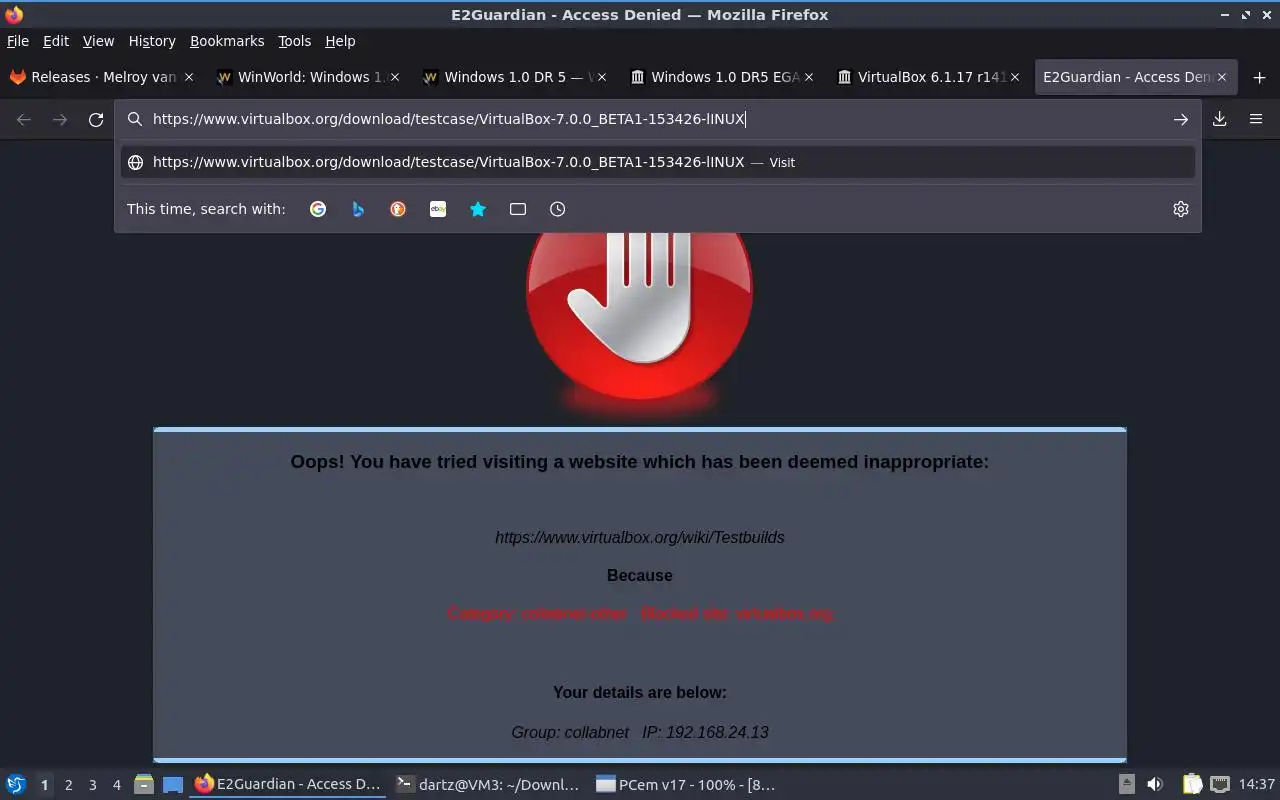Open file manager in taskbar
Viewport: 1280px width, 800px height.
pyautogui.click(x=143, y=784)
